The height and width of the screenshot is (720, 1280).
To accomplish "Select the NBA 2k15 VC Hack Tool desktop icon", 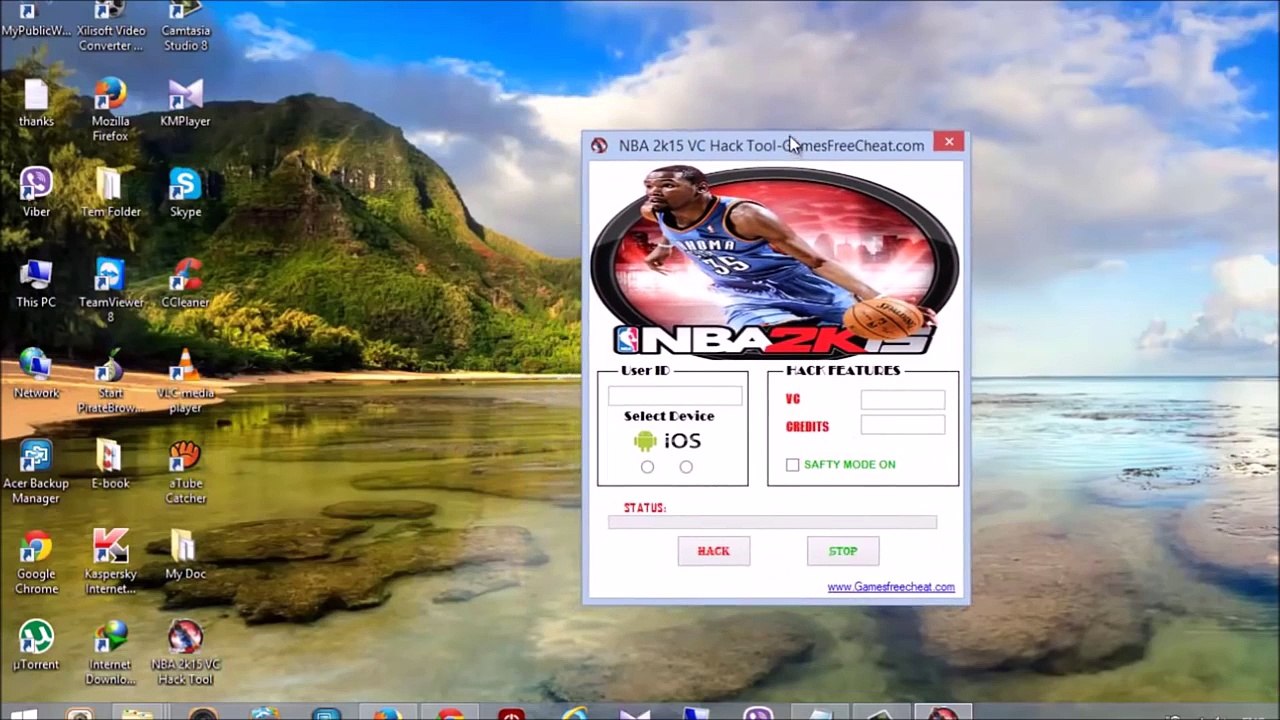I will tap(185, 653).
